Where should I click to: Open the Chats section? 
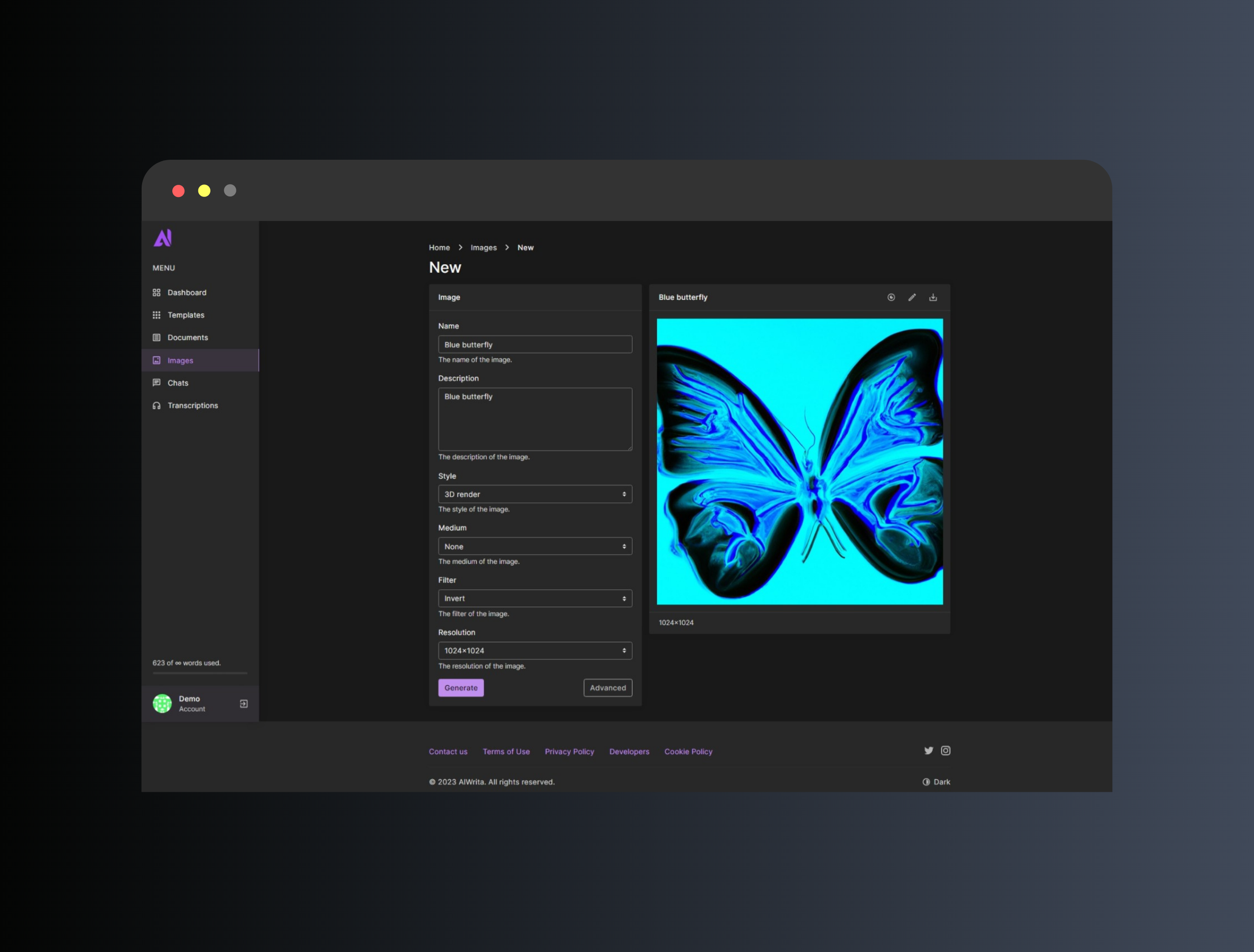coord(177,383)
